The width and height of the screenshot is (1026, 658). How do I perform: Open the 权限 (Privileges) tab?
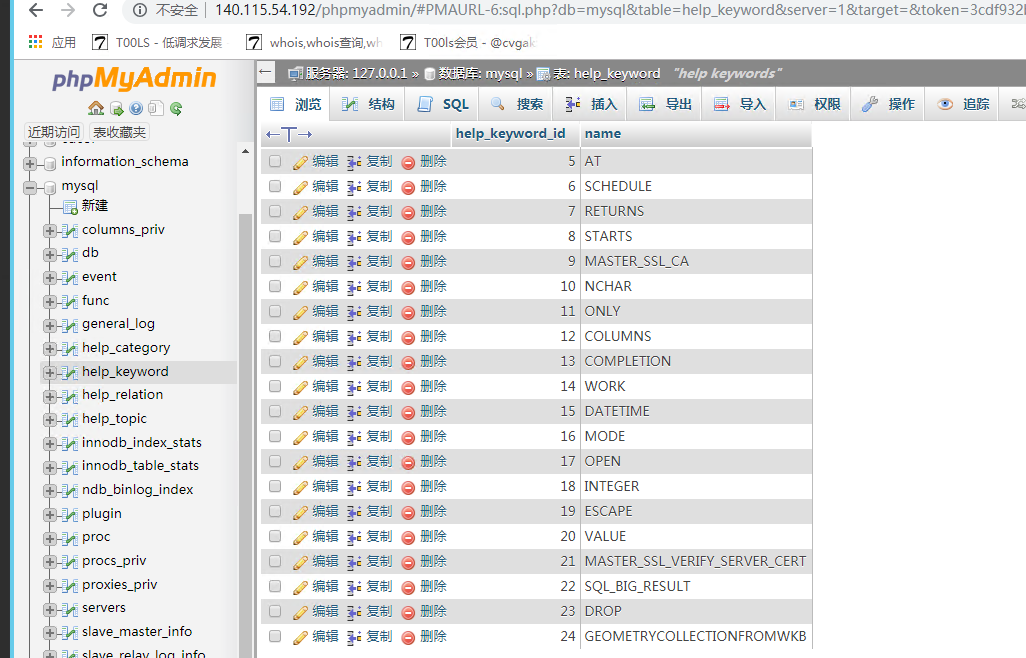click(813, 104)
